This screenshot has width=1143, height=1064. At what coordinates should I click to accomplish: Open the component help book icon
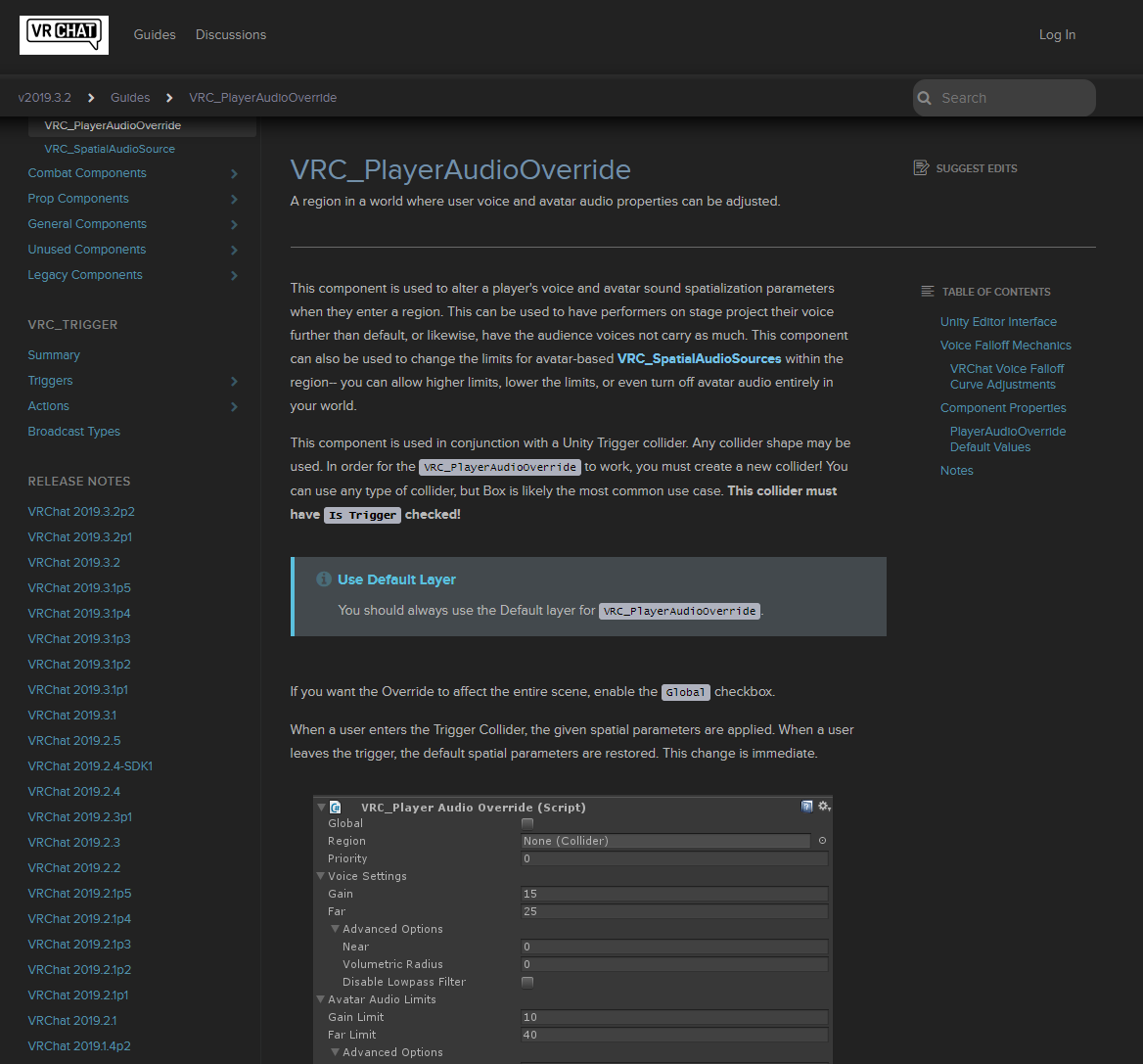(807, 807)
